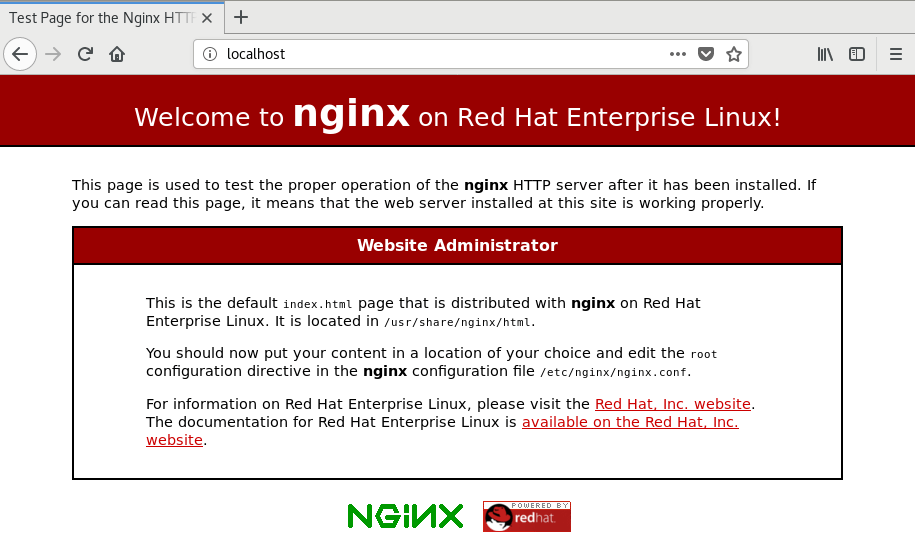Reload the current page

[x=85, y=54]
